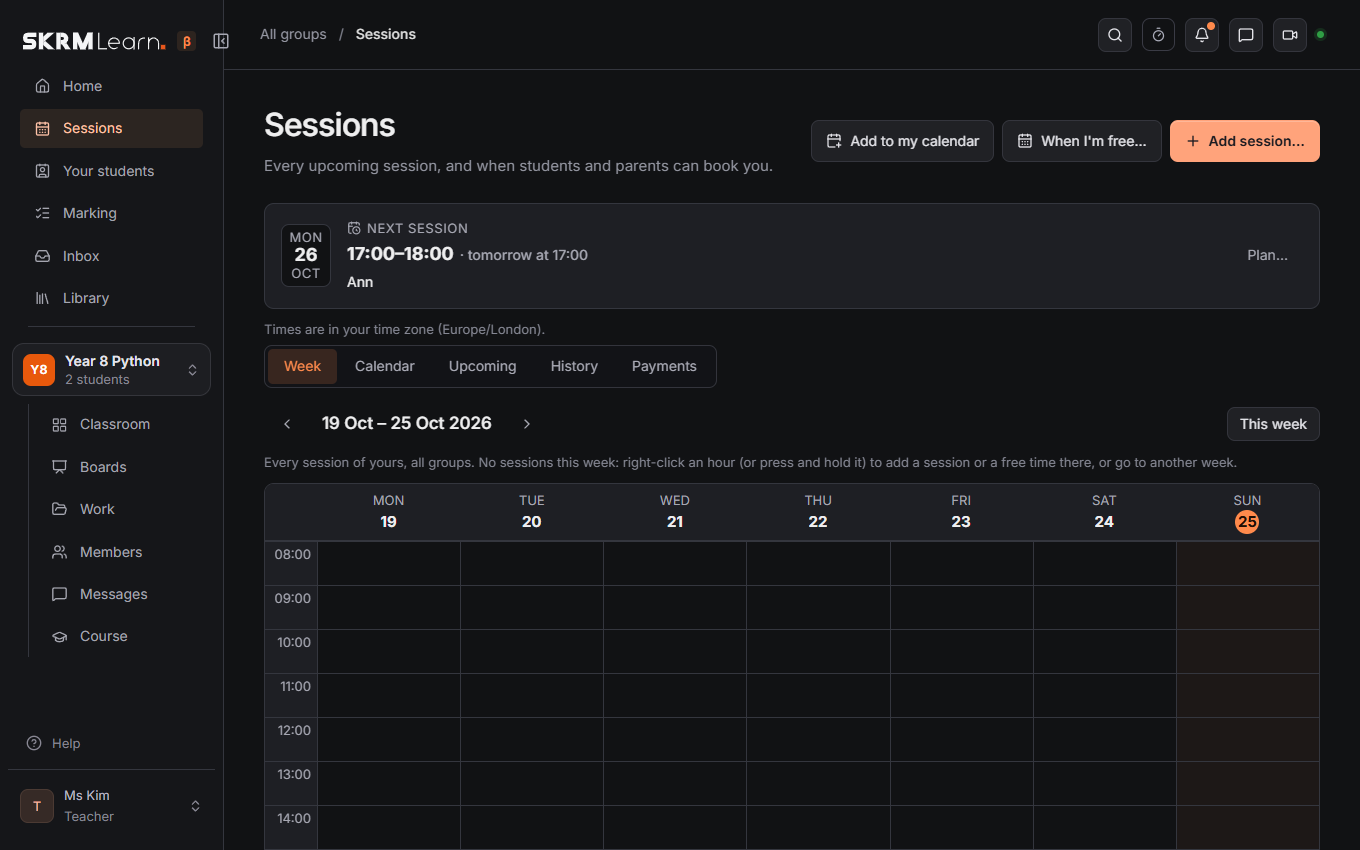Open notifications bell icon
The height and width of the screenshot is (850, 1360).
(1202, 35)
